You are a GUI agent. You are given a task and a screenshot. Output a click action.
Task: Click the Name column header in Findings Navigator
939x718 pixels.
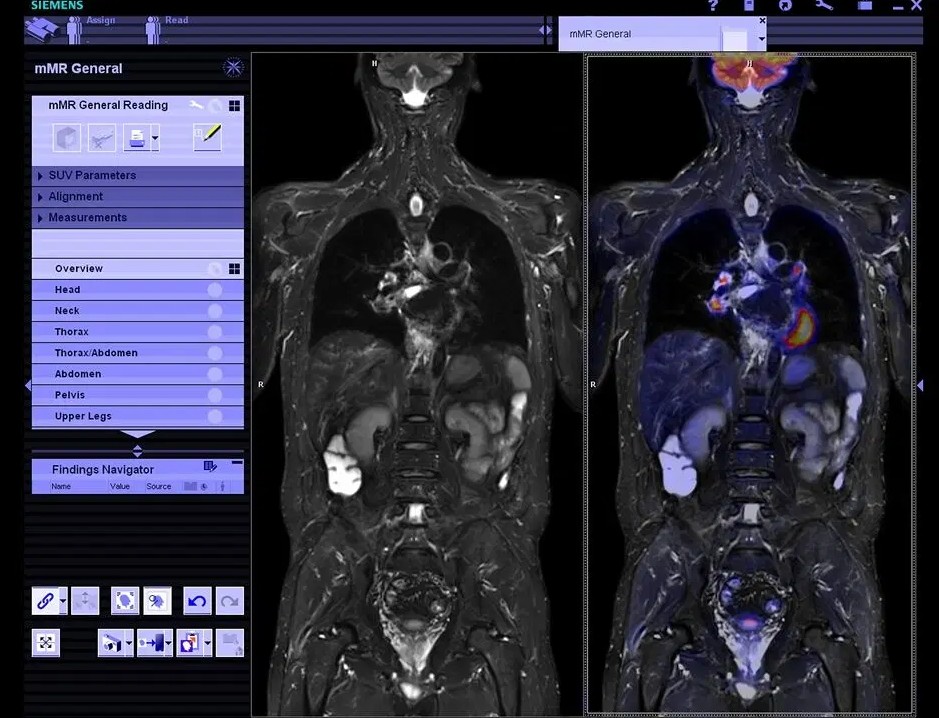pos(61,486)
